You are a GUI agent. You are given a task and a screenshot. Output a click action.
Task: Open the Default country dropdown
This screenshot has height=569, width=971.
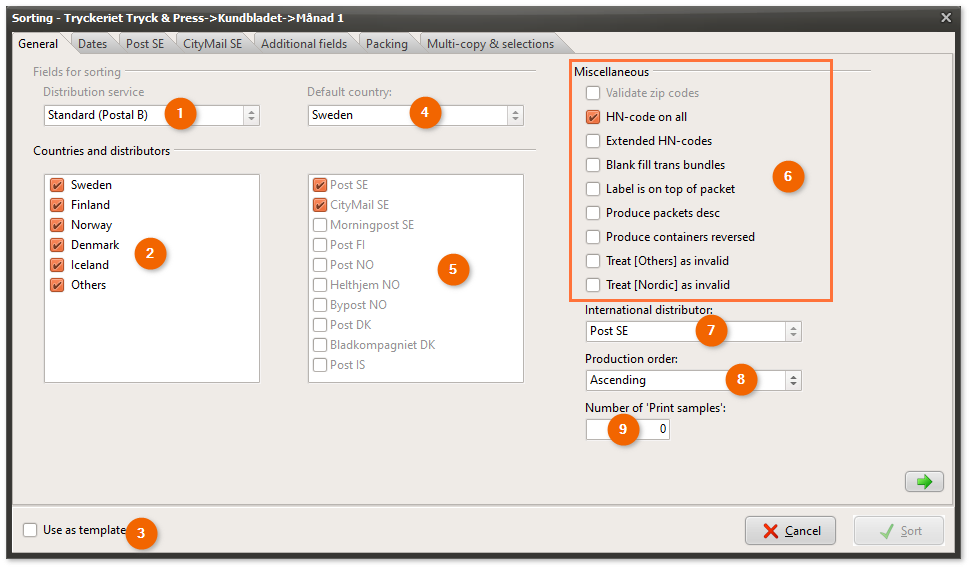point(515,115)
